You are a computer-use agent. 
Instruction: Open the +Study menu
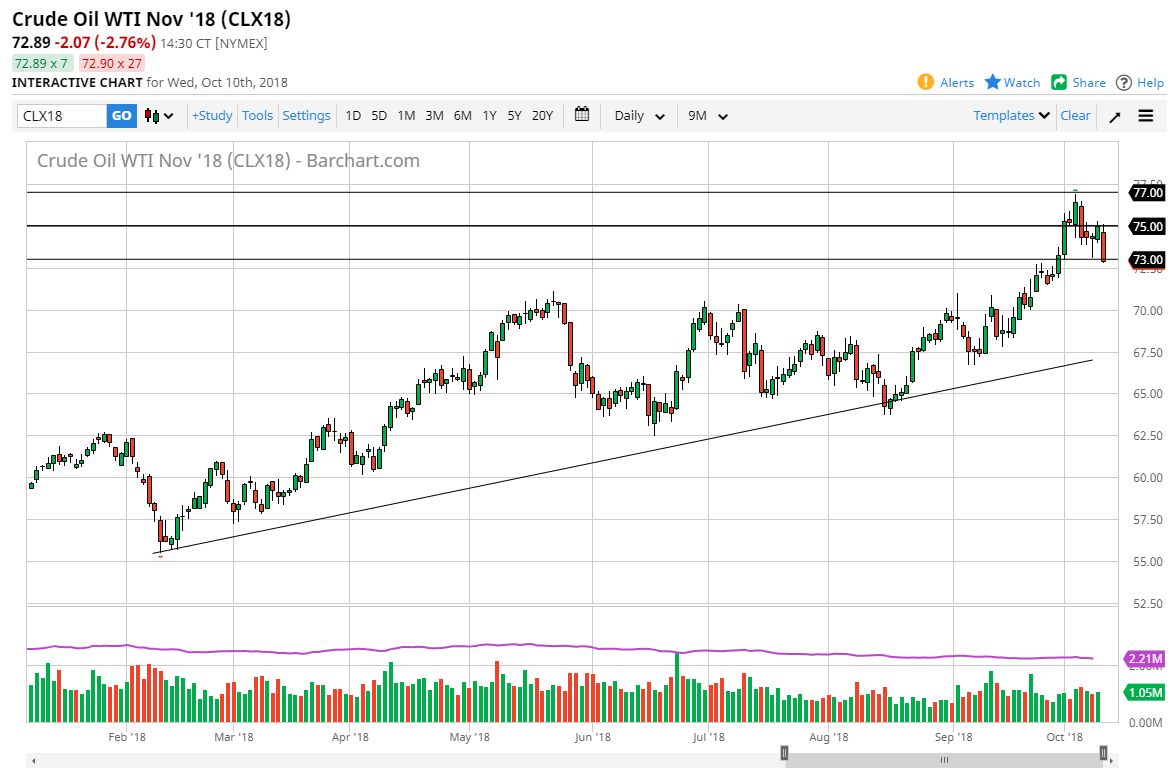click(x=211, y=115)
